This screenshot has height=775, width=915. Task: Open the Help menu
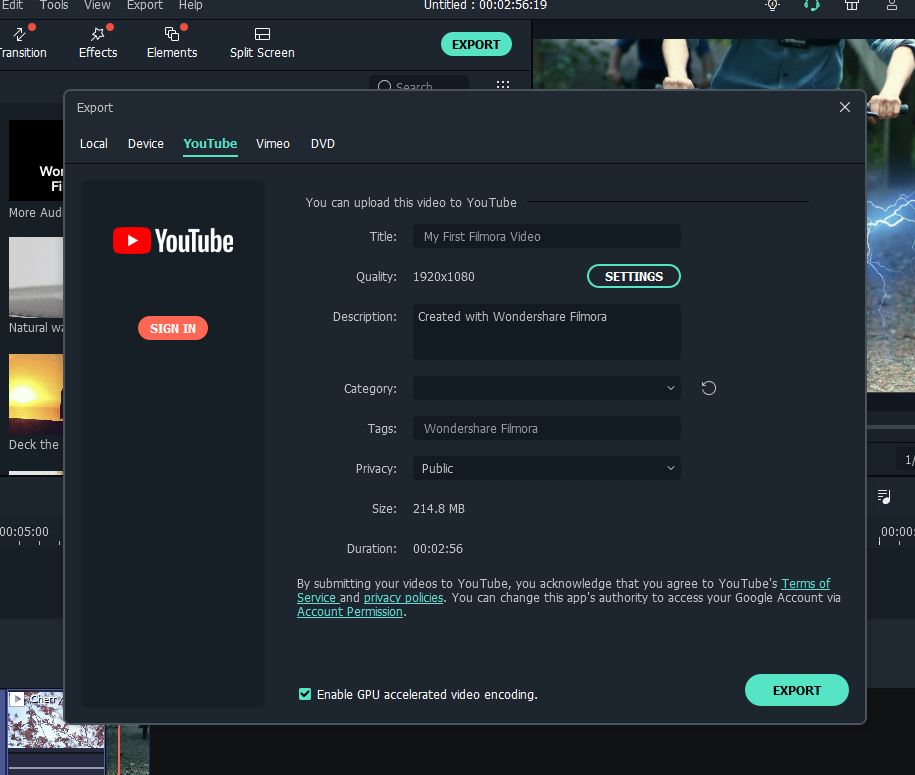click(190, 5)
